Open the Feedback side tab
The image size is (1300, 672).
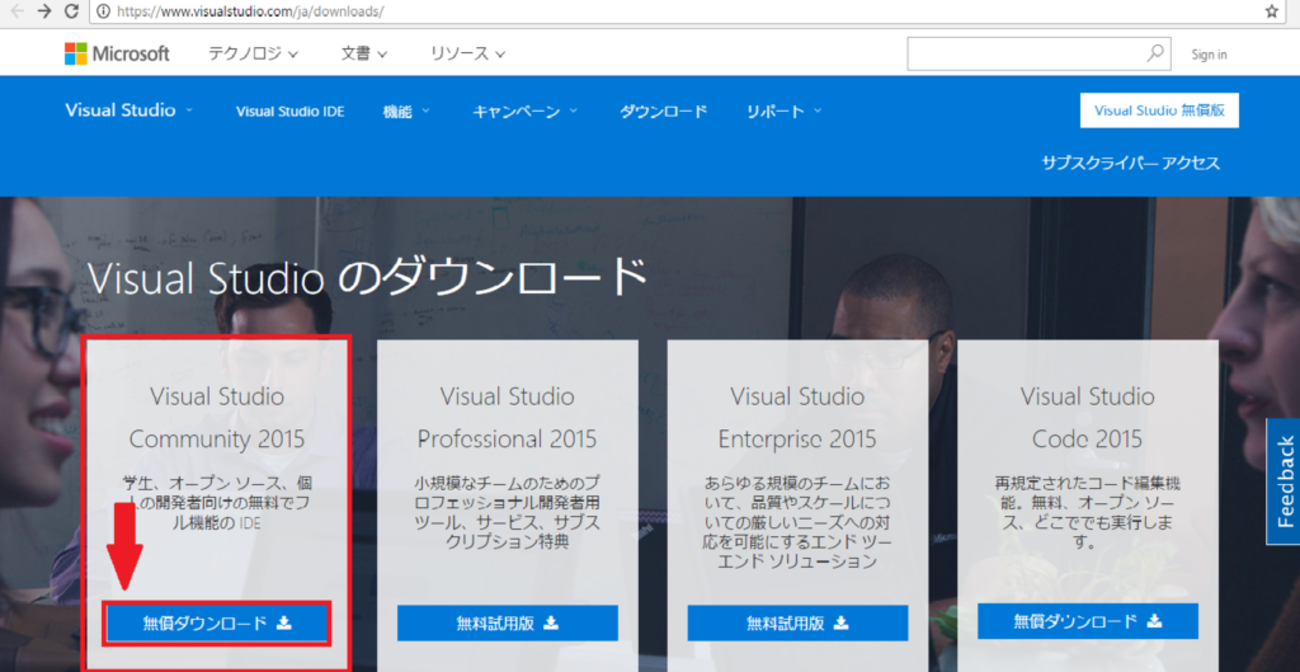1284,481
